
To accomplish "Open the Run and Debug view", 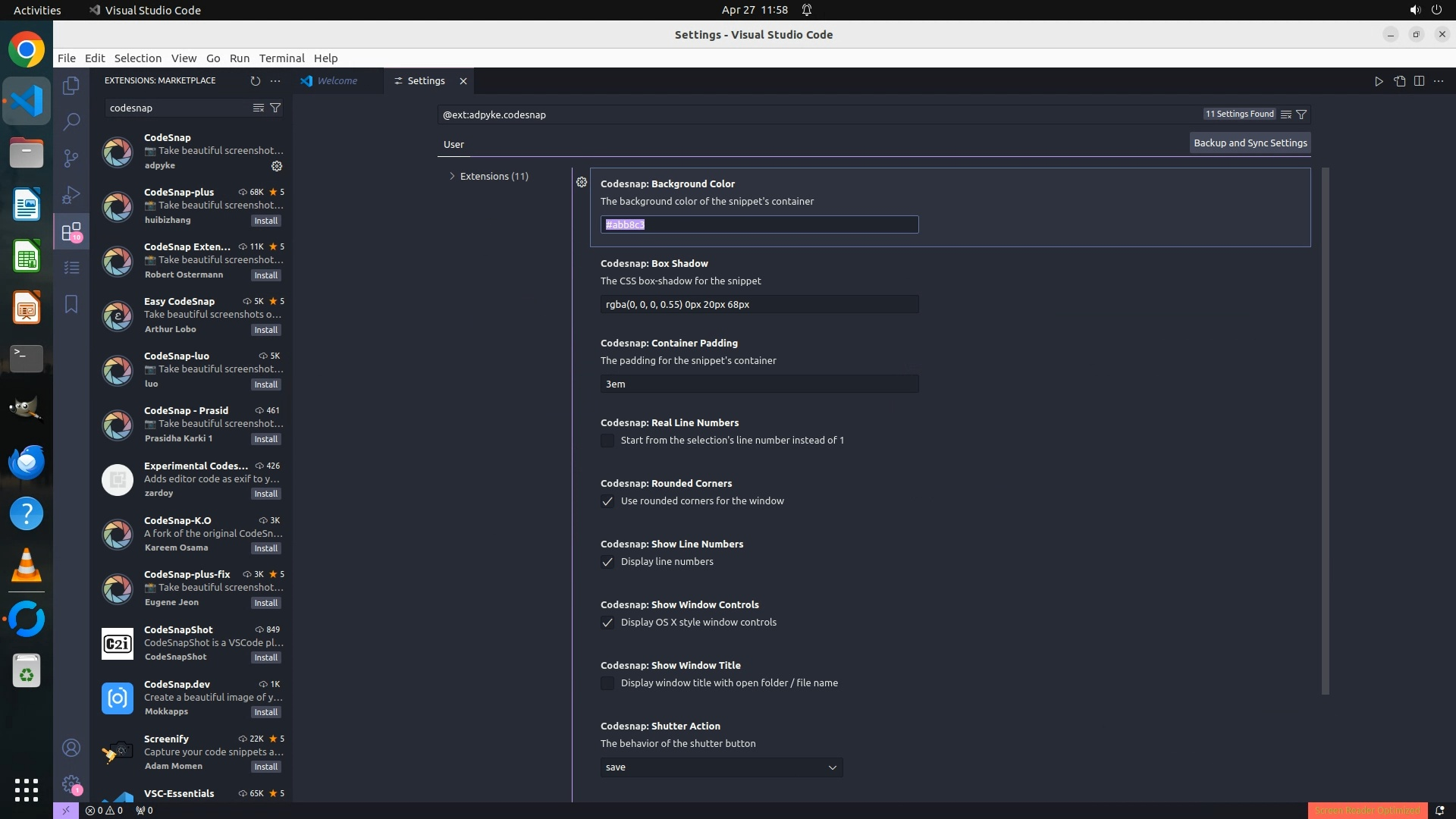I will click(x=71, y=195).
